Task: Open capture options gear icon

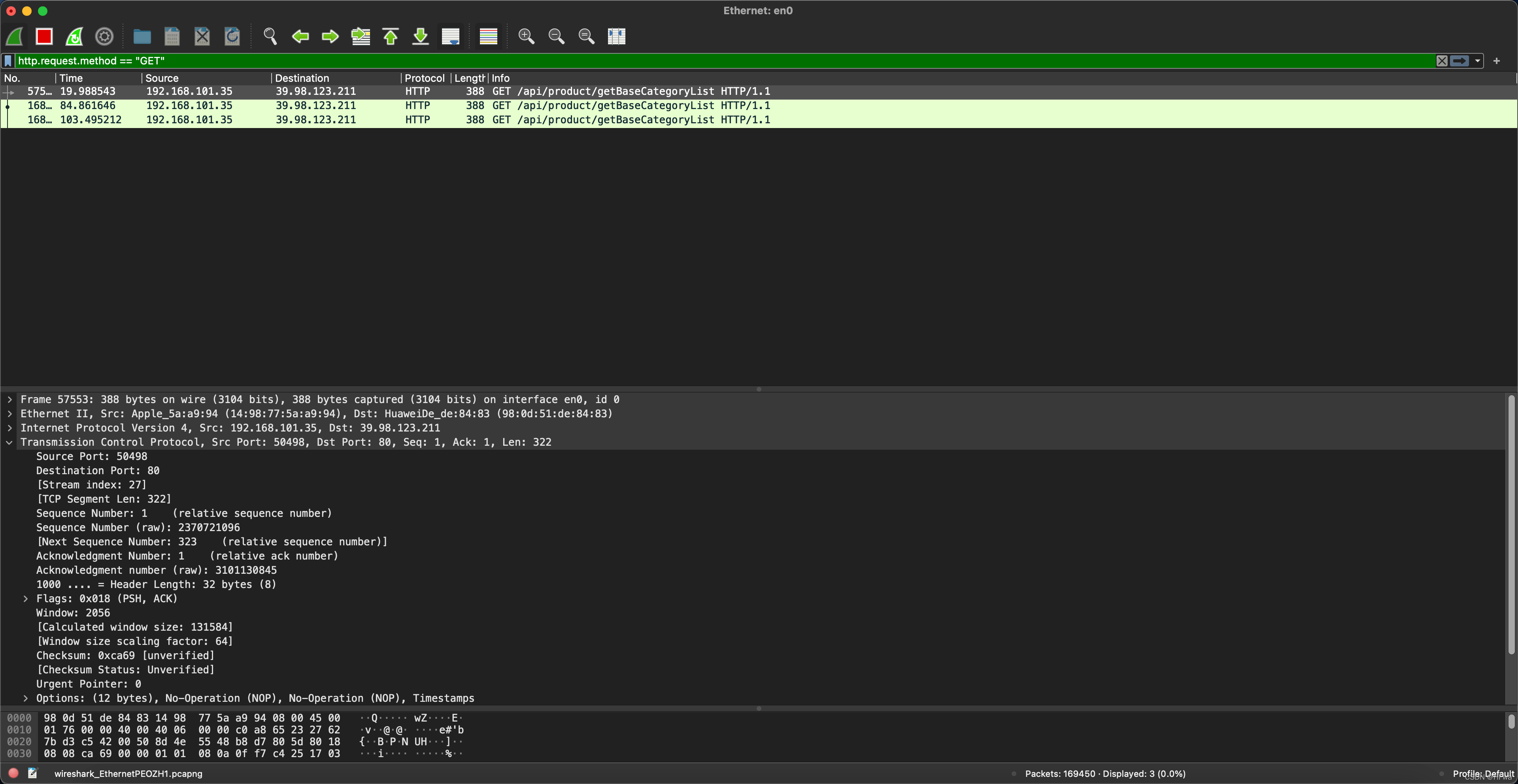Action: pyautogui.click(x=104, y=36)
